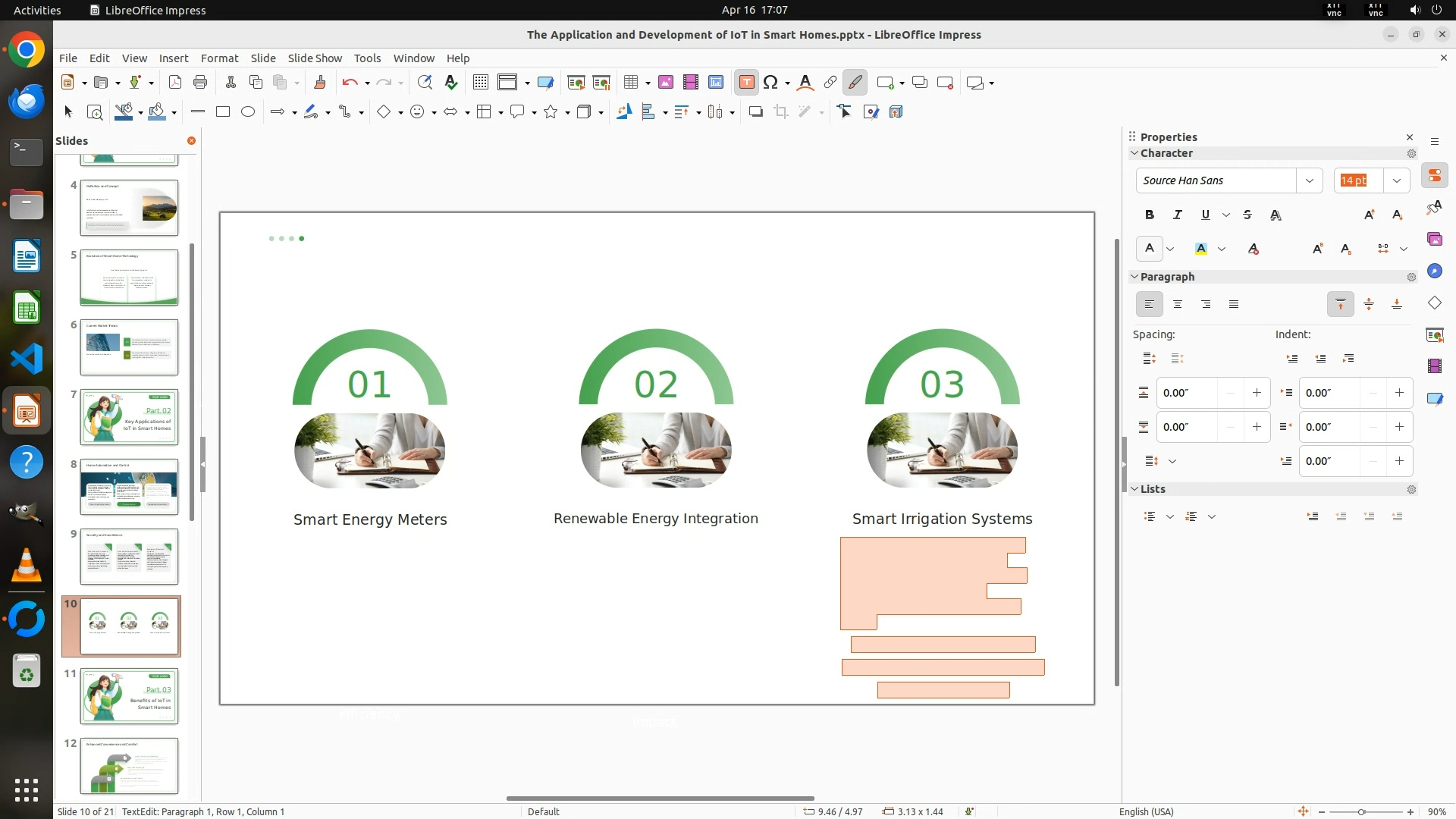Open the Slide Show menu
Image resolution: width=1456 pixels, height=819 pixels.
point(315,58)
